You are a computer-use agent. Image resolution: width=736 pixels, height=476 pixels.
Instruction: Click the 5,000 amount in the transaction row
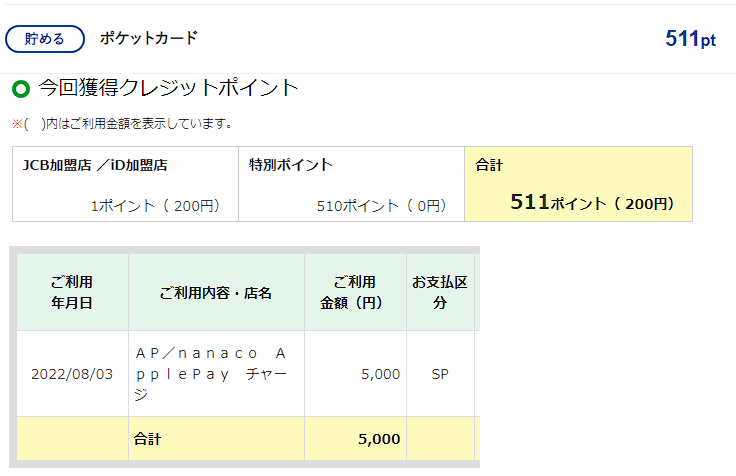click(381, 374)
